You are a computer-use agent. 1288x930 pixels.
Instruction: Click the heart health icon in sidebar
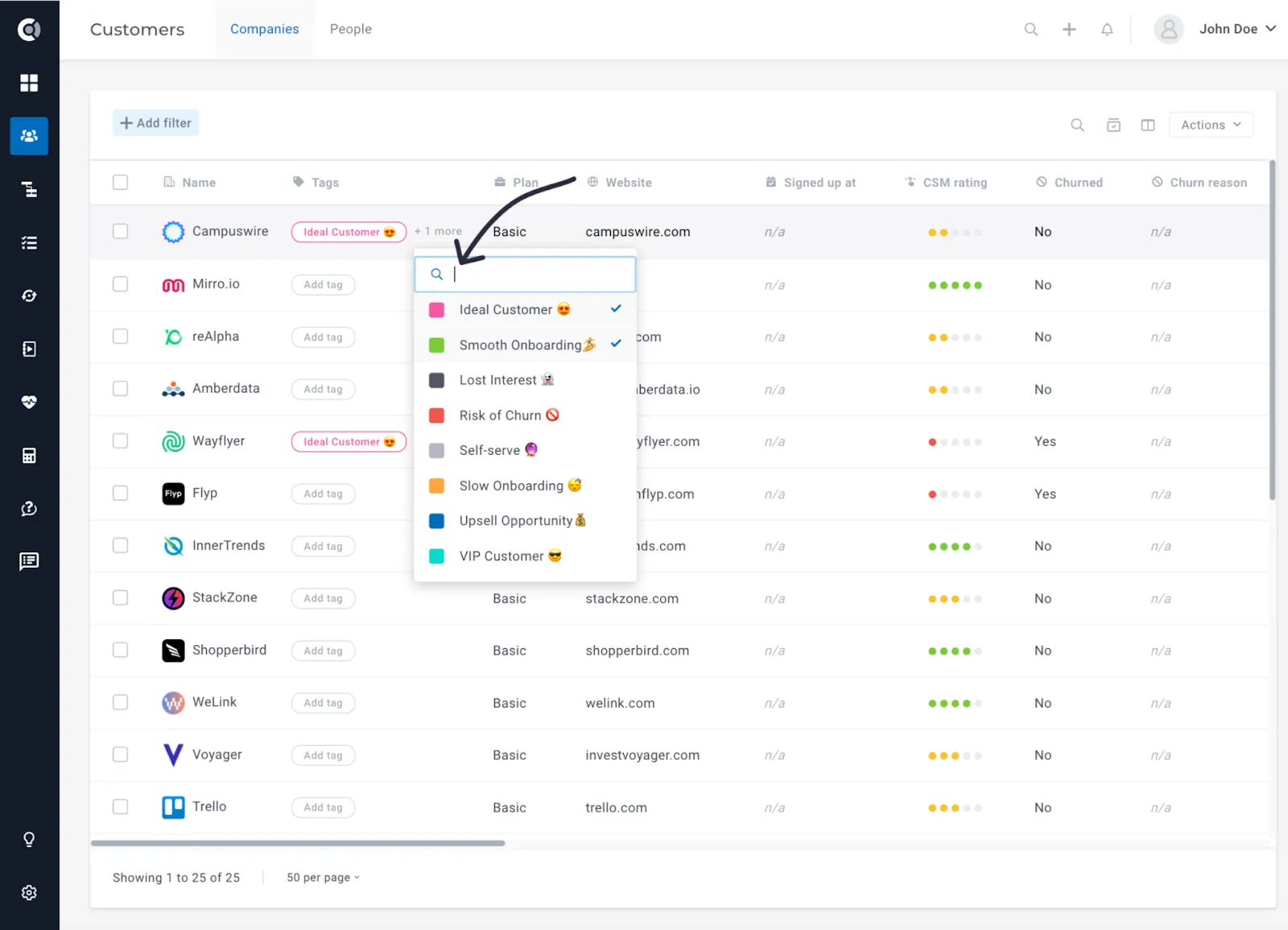[29, 402]
